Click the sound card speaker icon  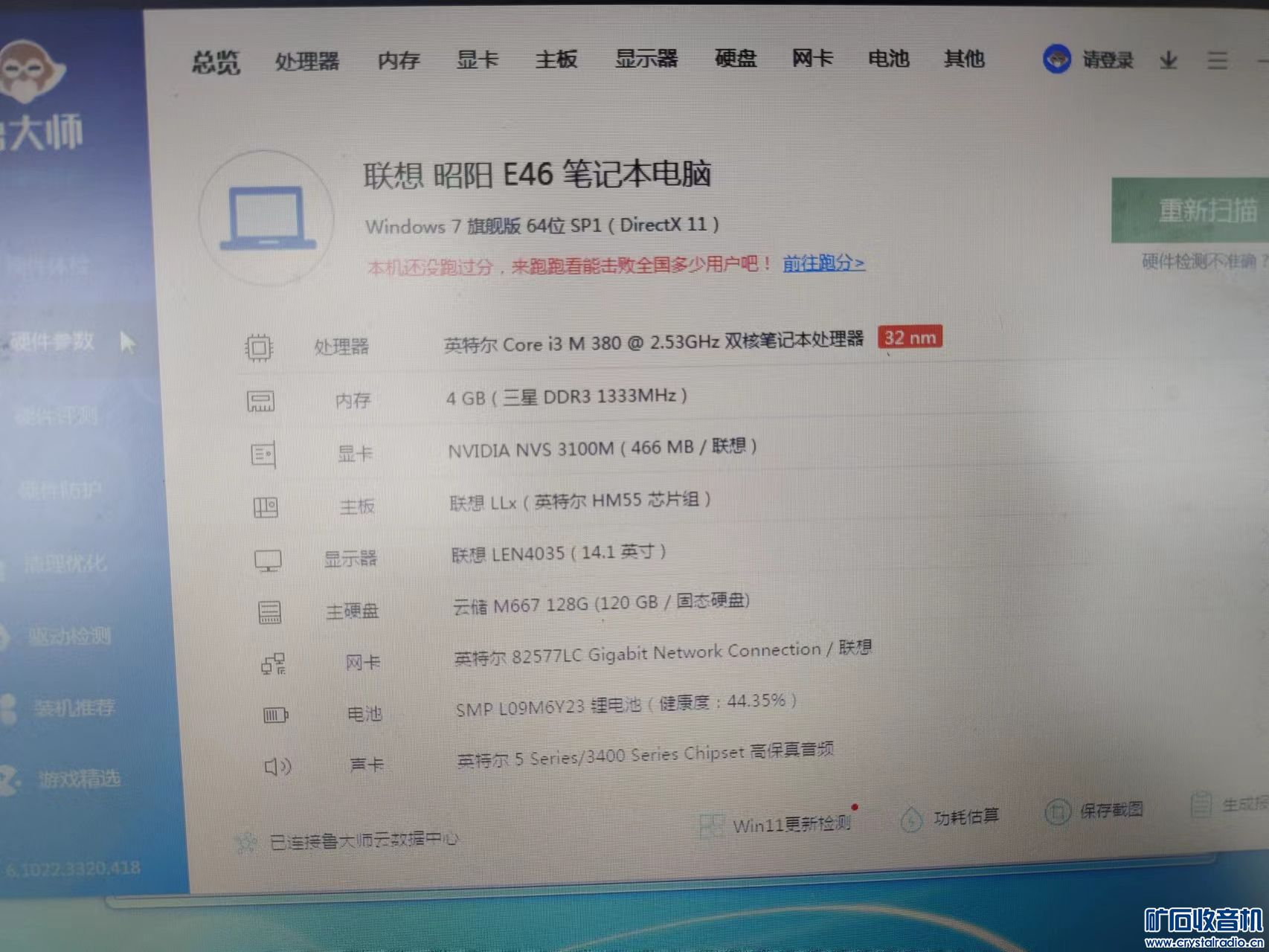[278, 766]
